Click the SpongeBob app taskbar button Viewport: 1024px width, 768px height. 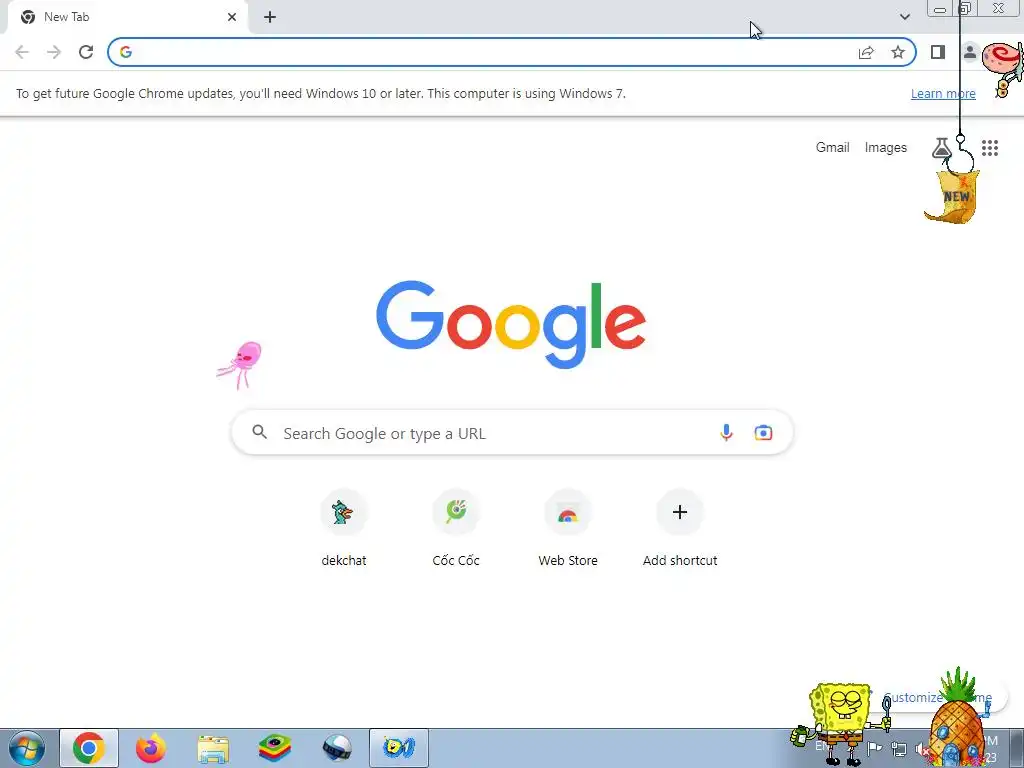pyautogui.click(x=399, y=748)
